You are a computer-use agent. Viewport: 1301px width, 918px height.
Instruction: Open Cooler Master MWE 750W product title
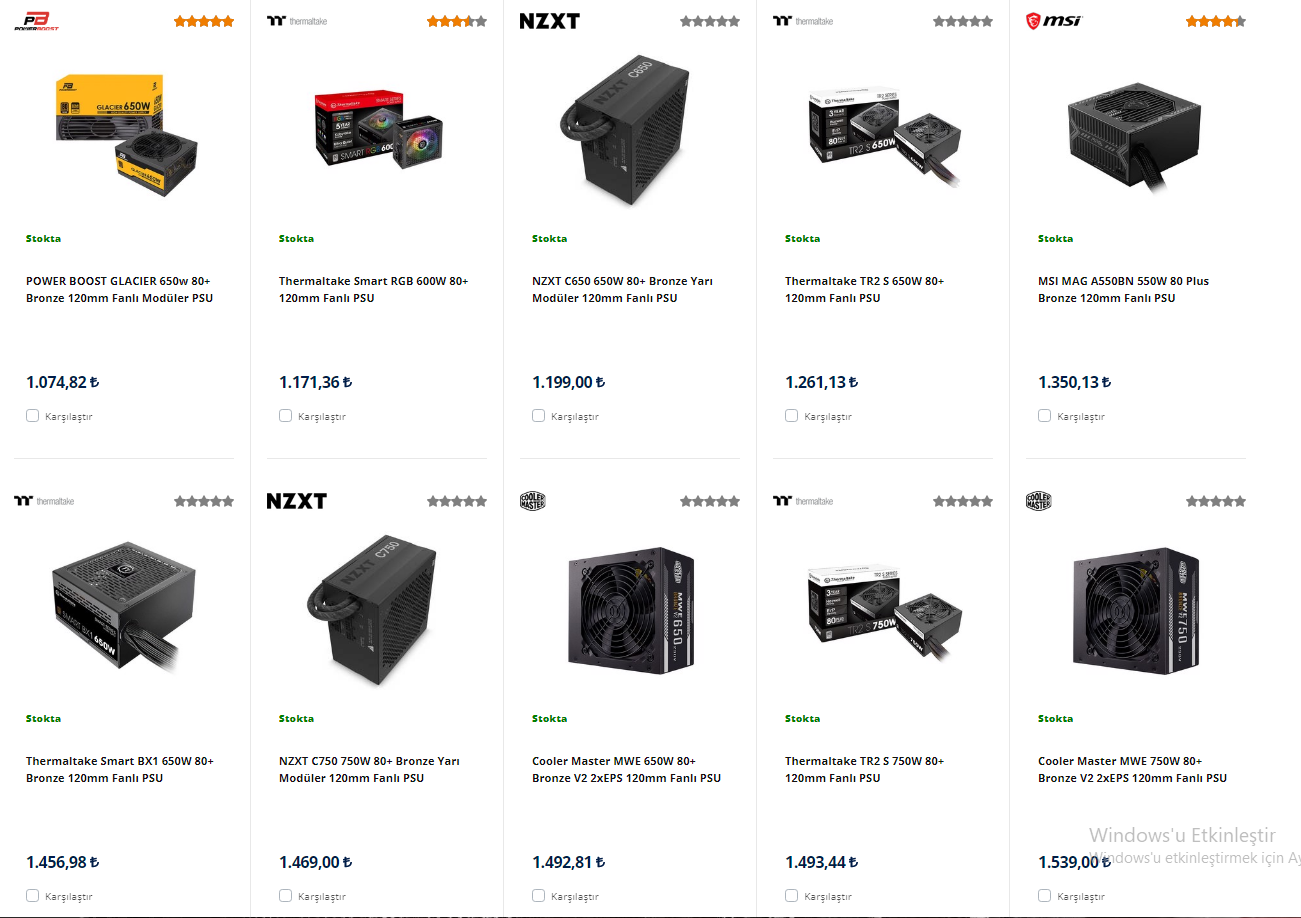click(x=1132, y=769)
